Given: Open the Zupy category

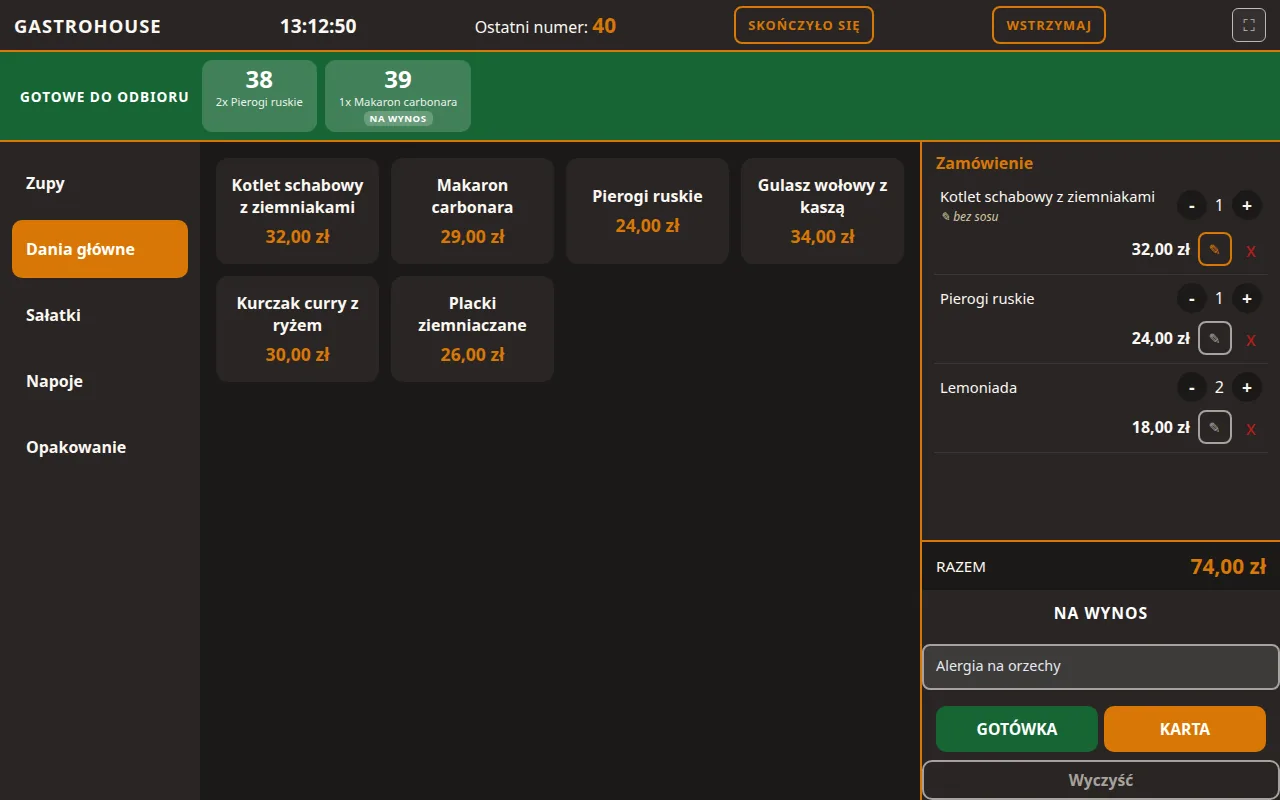Looking at the screenshot, I should click(100, 183).
